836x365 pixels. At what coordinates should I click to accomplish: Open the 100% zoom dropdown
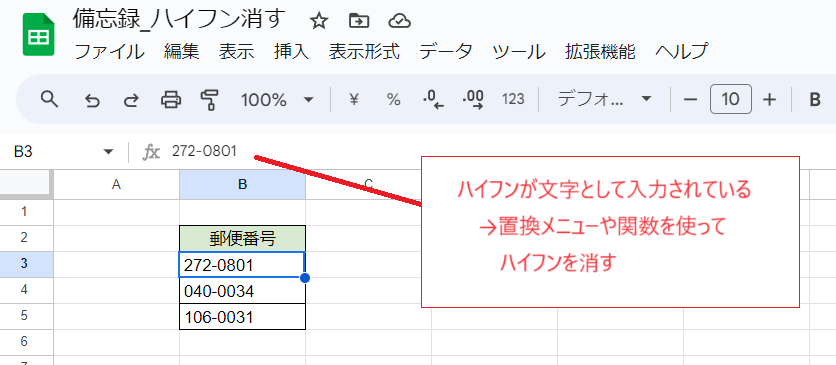[x=277, y=100]
